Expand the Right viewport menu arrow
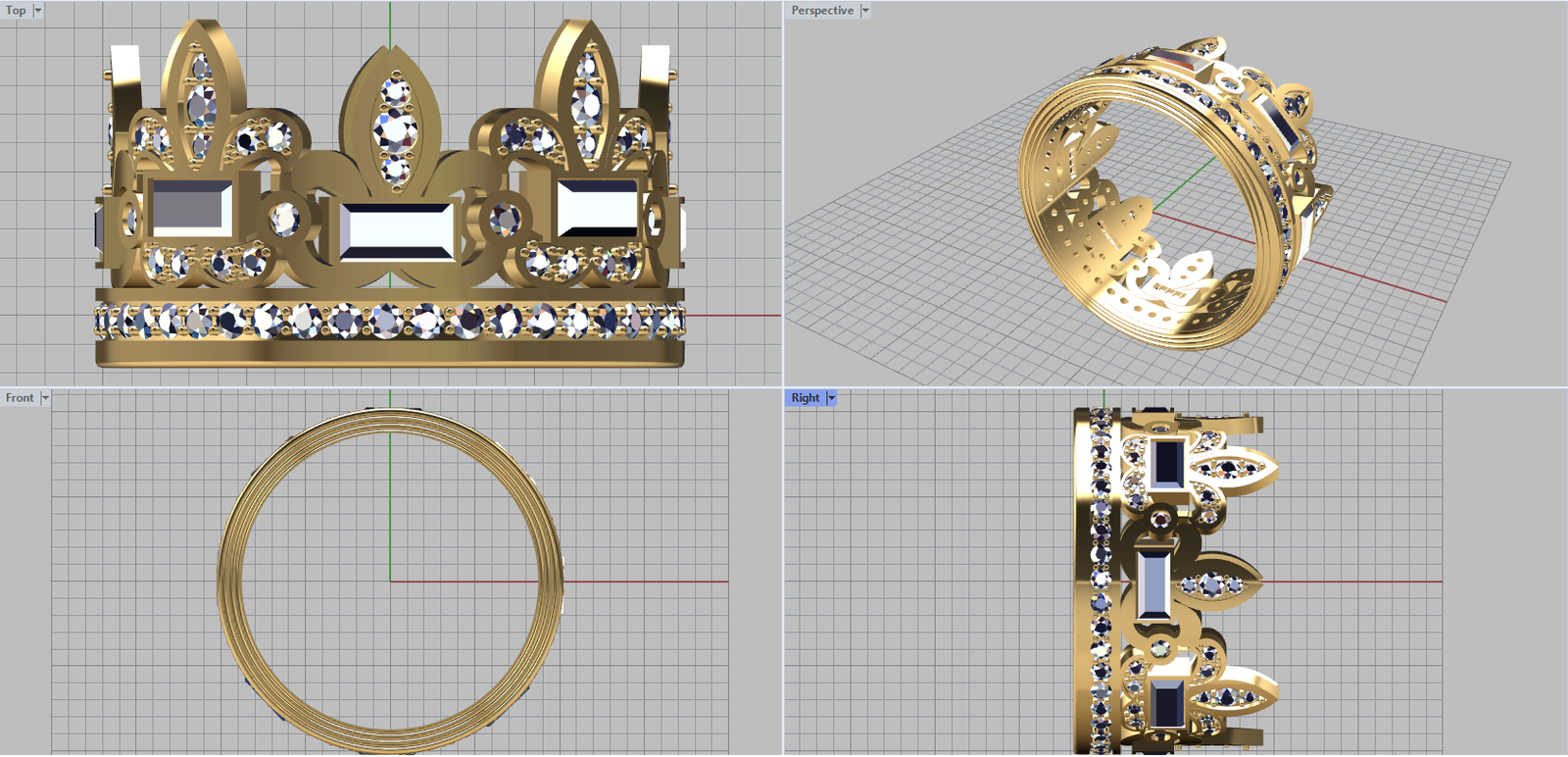 (832, 398)
